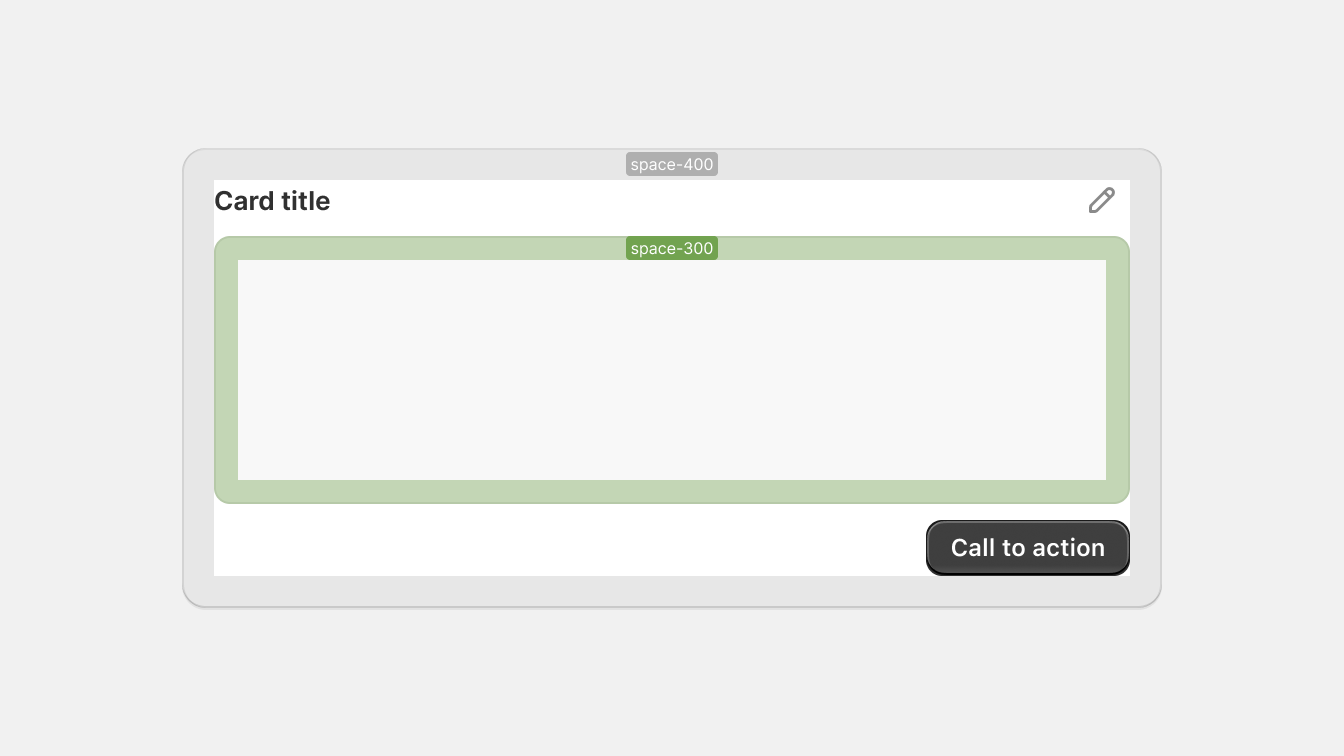Click the space-400 label badge
1344x756 pixels.
pyautogui.click(x=672, y=164)
